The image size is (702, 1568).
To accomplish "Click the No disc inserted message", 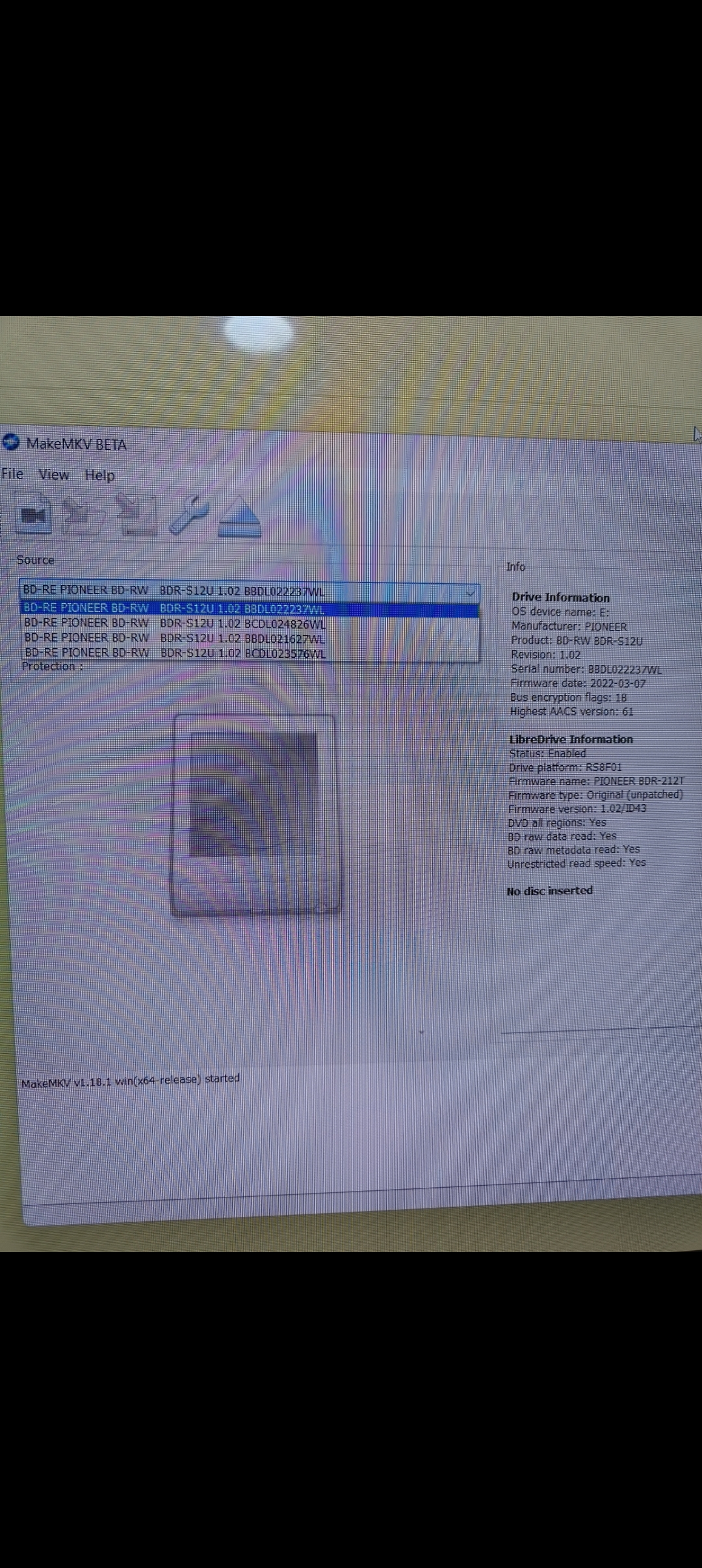I will tap(550, 891).
